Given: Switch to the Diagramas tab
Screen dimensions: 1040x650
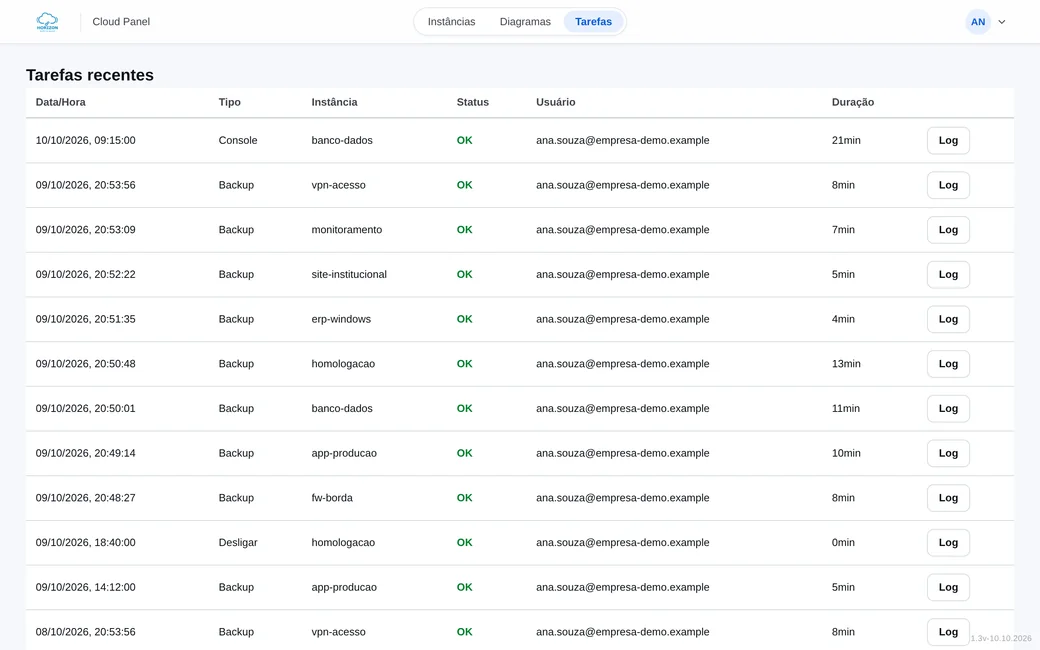Looking at the screenshot, I should pyautogui.click(x=525, y=22).
